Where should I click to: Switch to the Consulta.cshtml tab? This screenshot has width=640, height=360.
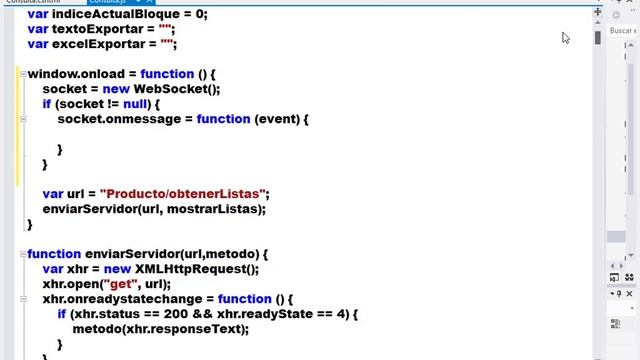[x=33, y=2]
